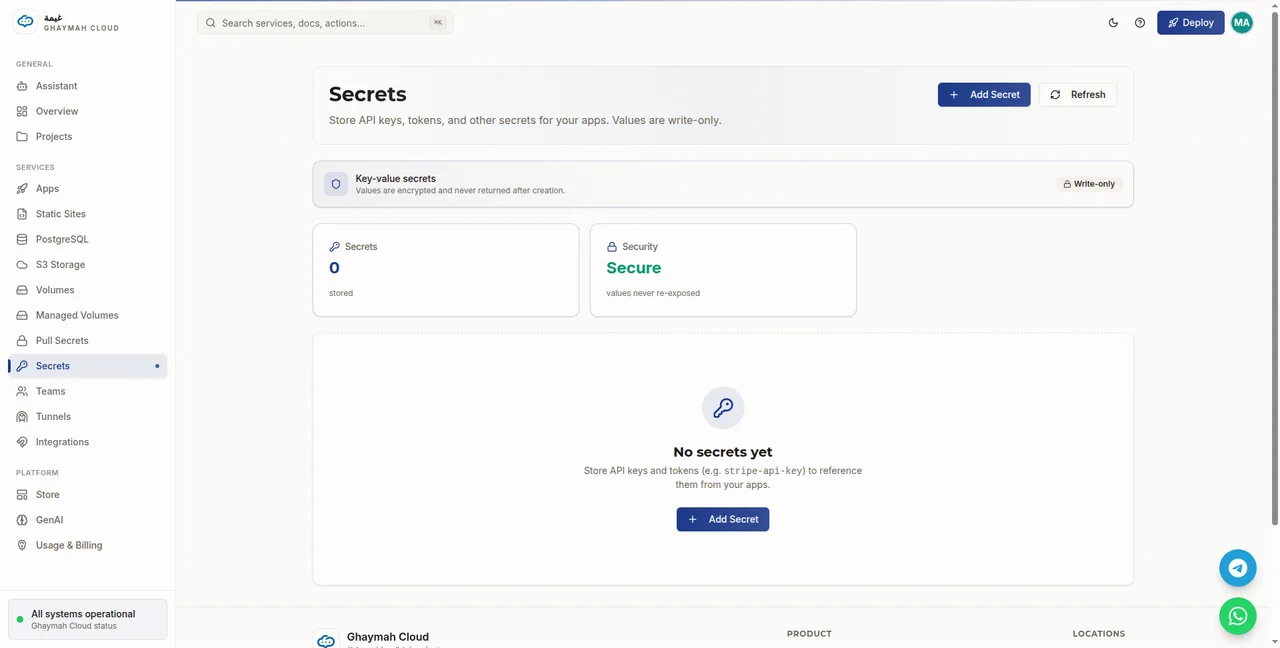
Task: Click the Security Secure card
Action: [723, 270]
